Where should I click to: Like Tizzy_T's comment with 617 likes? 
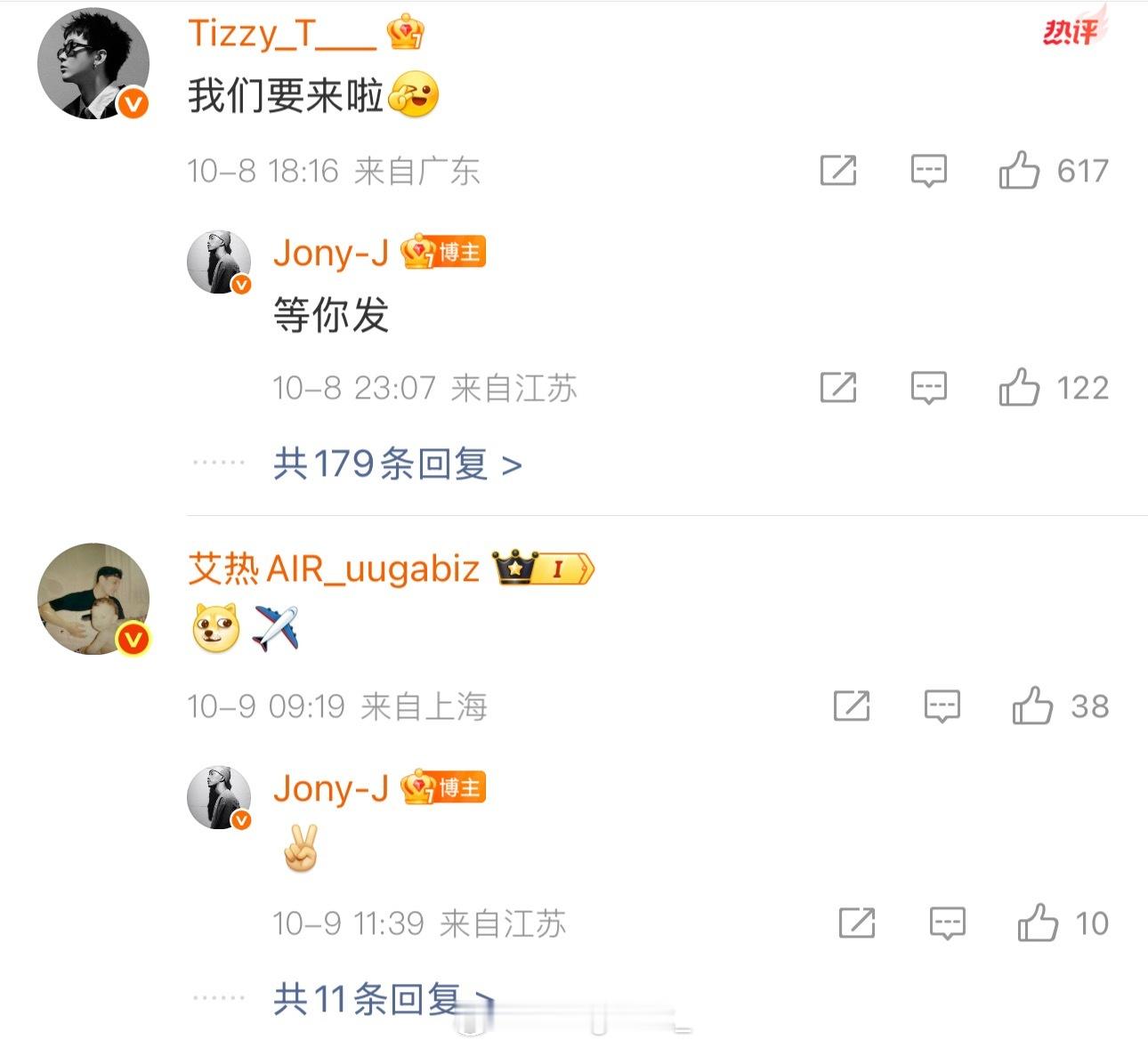[1019, 169]
